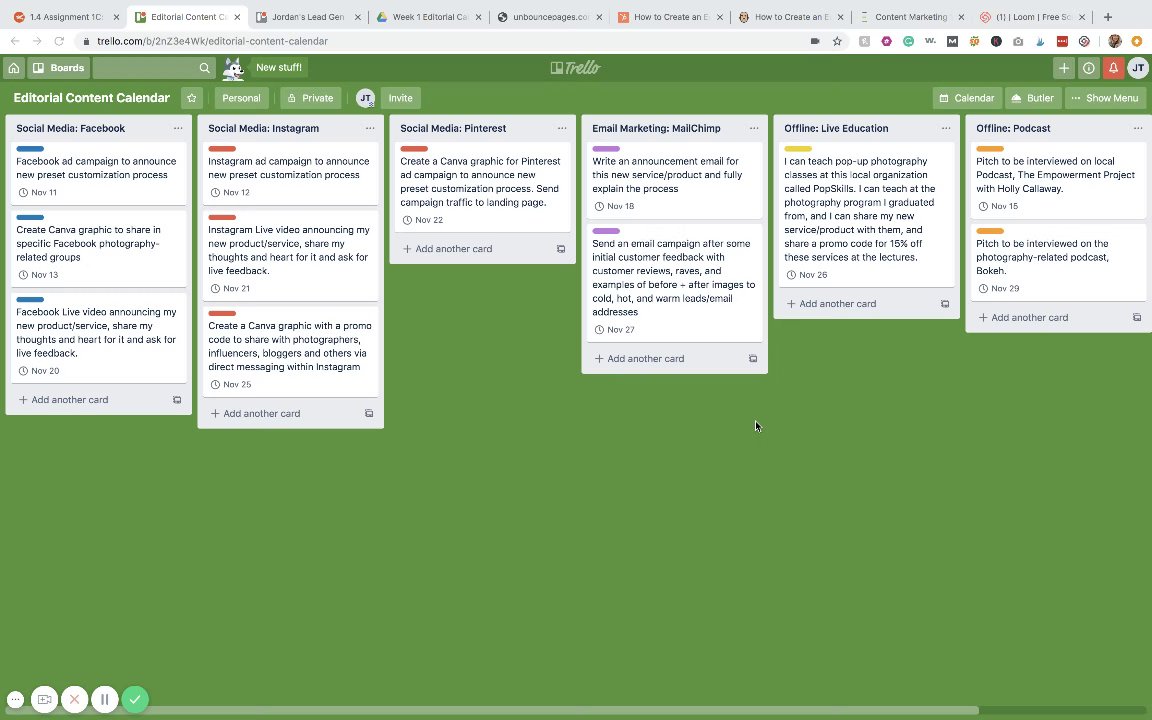Image resolution: width=1152 pixels, height=720 pixels.
Task: Click the plus create icon in header
Action: (x=1063, y=68)
